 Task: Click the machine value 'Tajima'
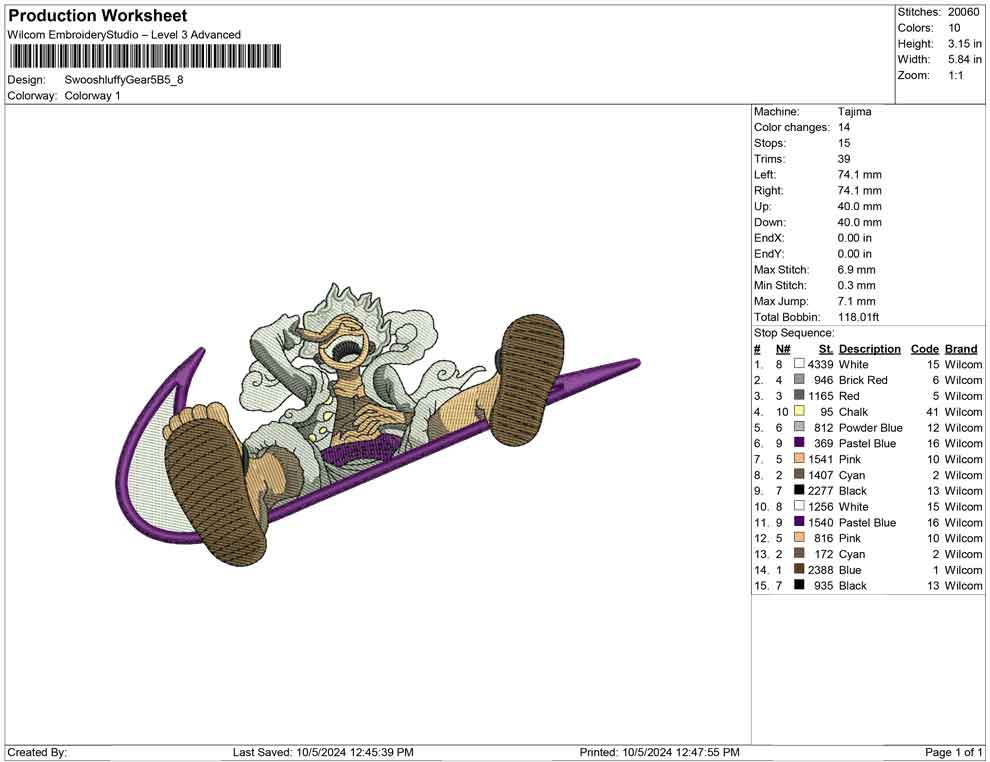click(x=854, y=112)
